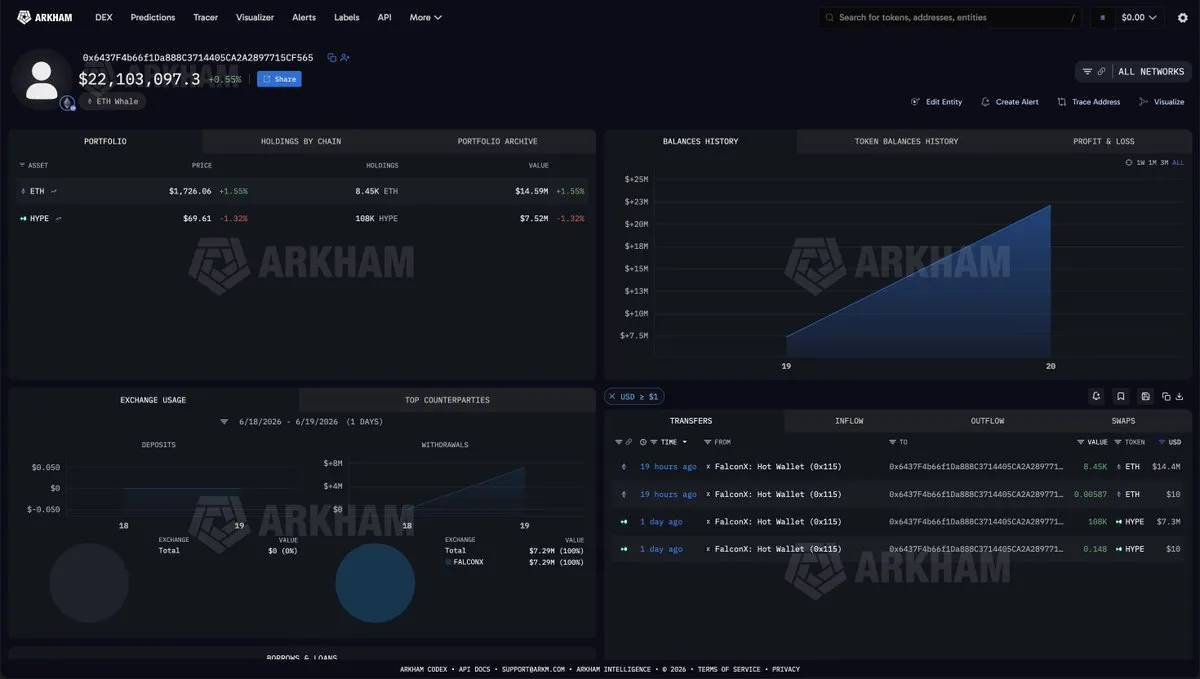Click the filter icon next to the Value column

point(1080,441)
